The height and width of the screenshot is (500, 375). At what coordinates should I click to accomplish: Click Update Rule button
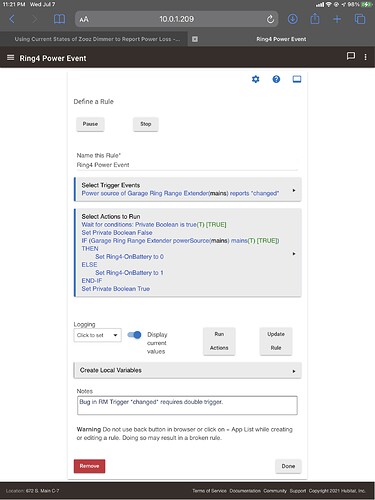click(276, 341)
